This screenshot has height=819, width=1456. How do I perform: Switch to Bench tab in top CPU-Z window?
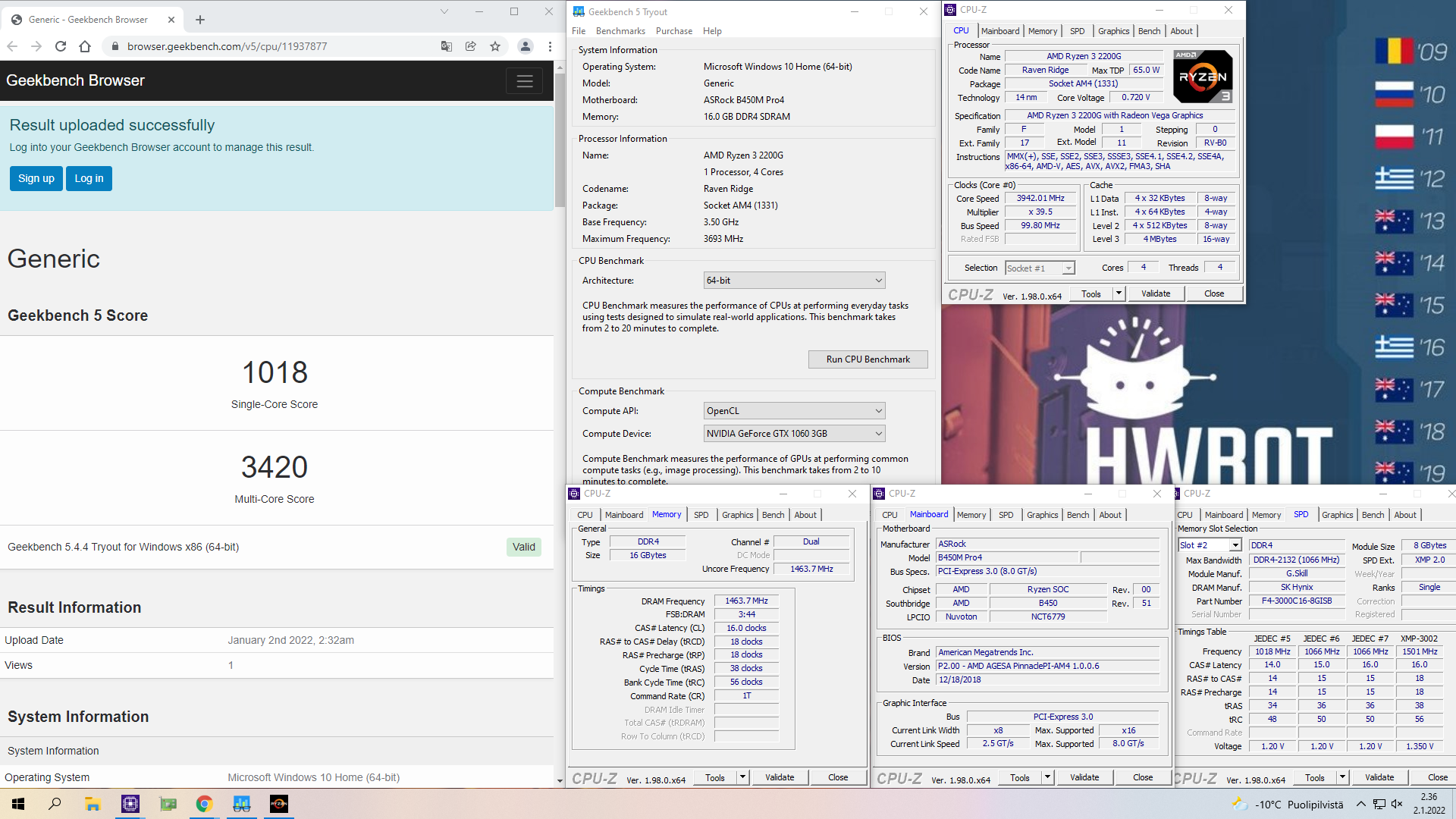[1149, 31]
